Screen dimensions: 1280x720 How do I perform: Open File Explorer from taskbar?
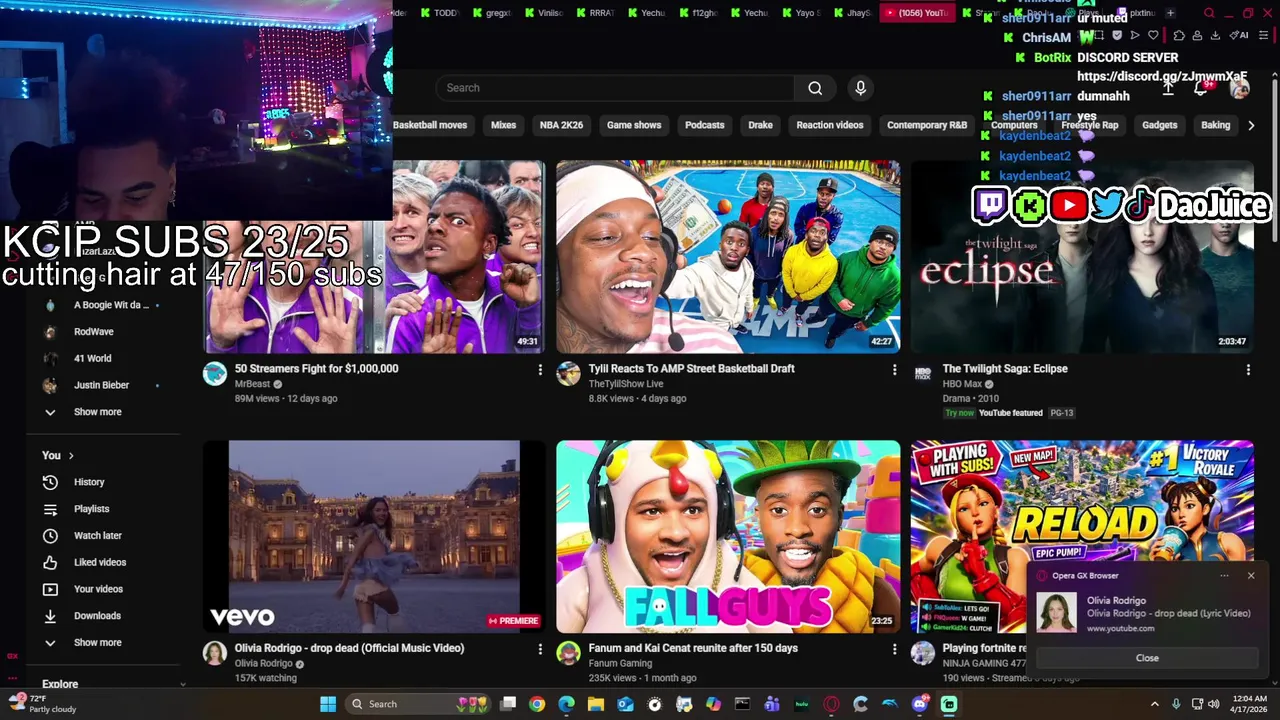point(596,704)
